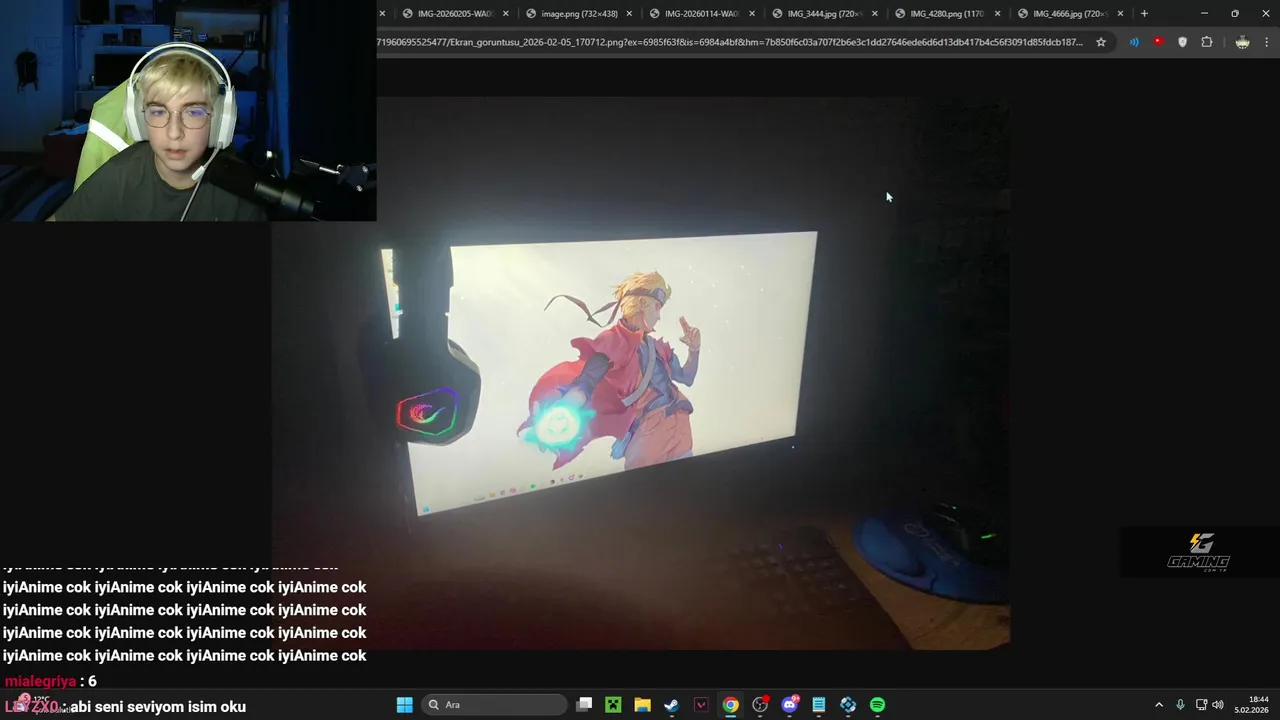1280x720 pixels.
Task: Open Task View on the taskbar
Action: (x=584, y=705)
